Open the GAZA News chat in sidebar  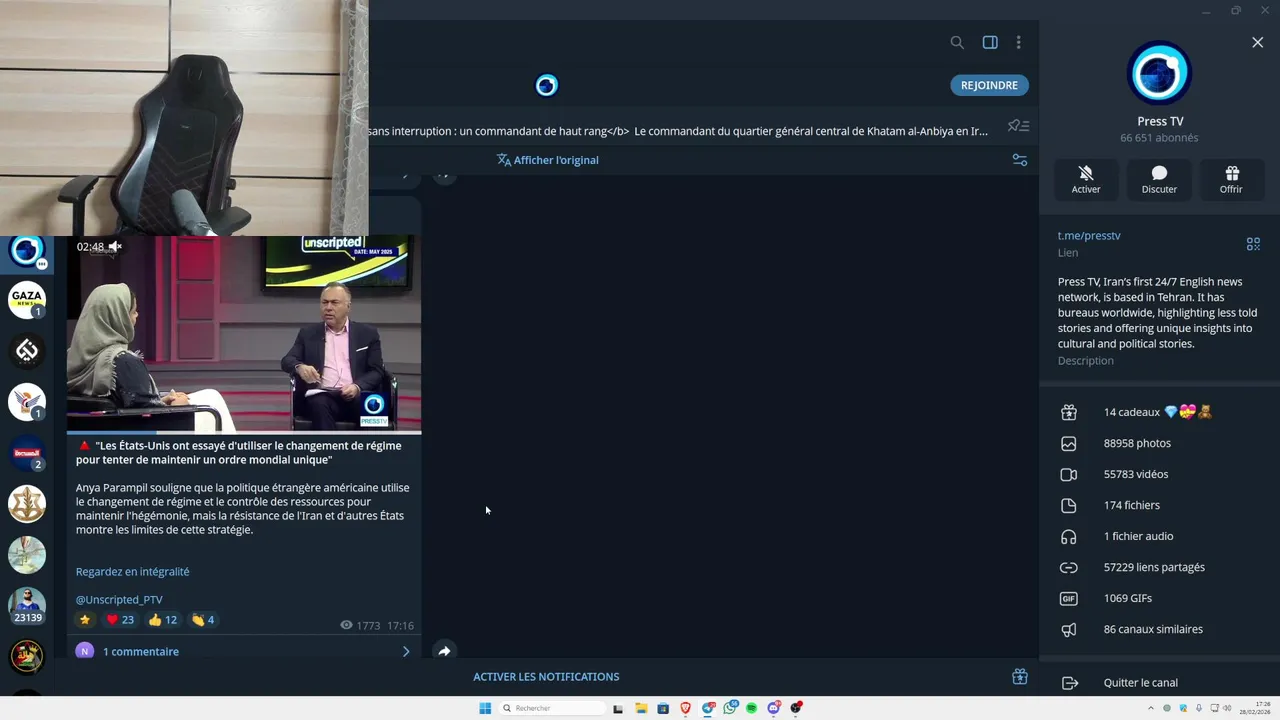(x=27, y=298)
